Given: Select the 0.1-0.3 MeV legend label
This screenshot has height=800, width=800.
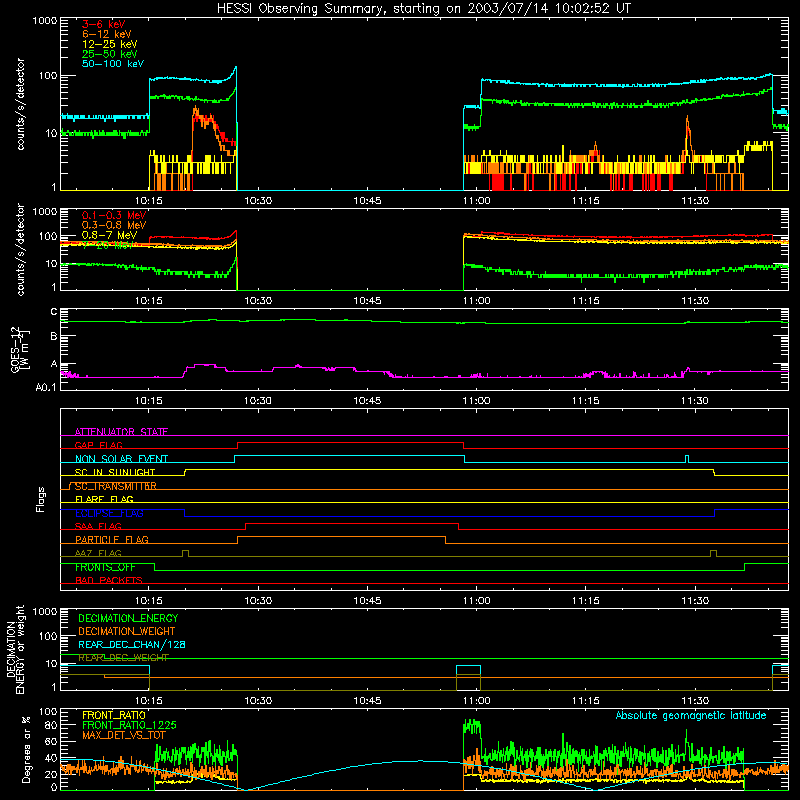Looking at the screenshot, I should point(114,215).
